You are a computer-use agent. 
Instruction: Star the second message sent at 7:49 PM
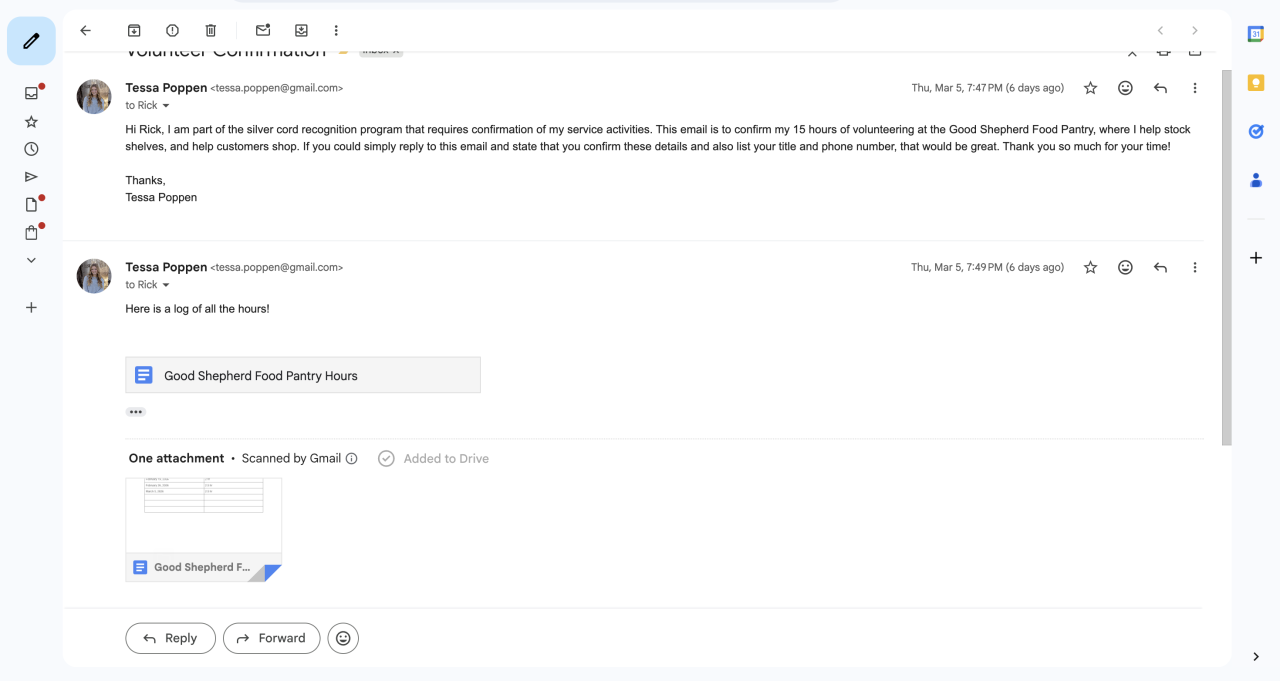[1091, 267]
